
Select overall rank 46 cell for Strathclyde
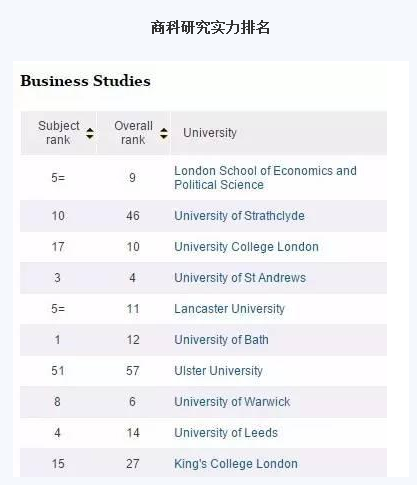pos(133,216)
